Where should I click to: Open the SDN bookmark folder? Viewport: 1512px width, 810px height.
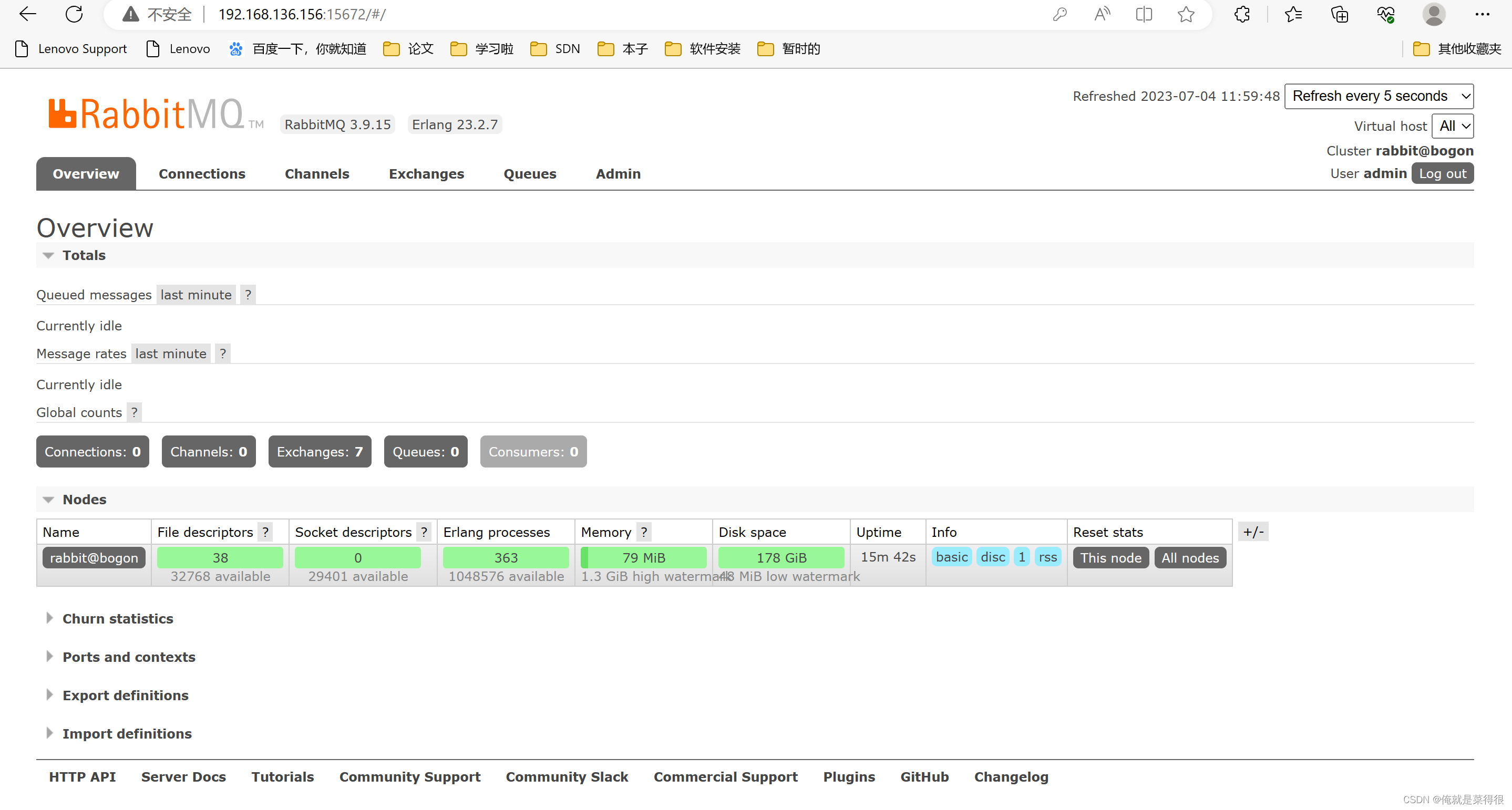[556, 49]
